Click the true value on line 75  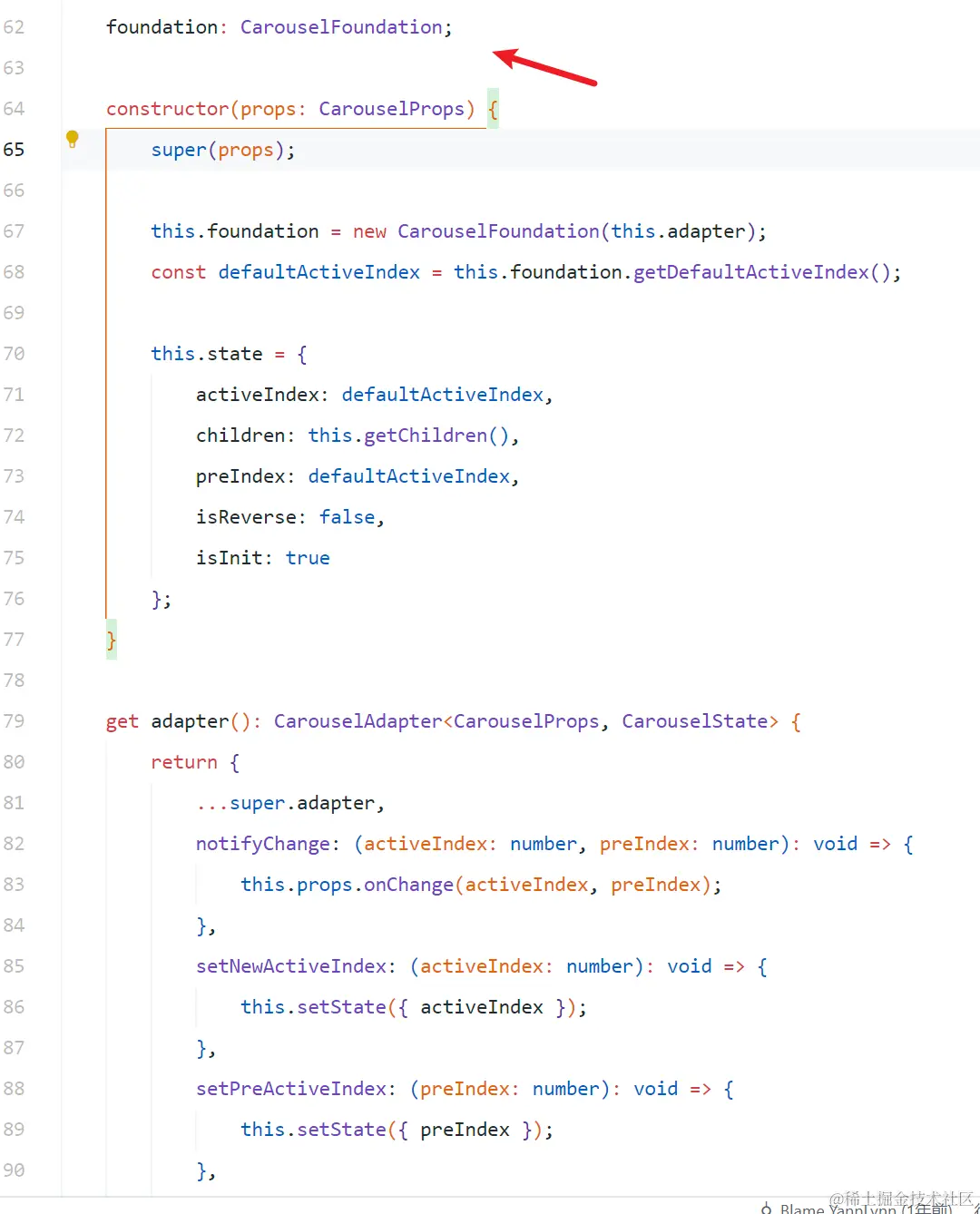pos(308,558)
